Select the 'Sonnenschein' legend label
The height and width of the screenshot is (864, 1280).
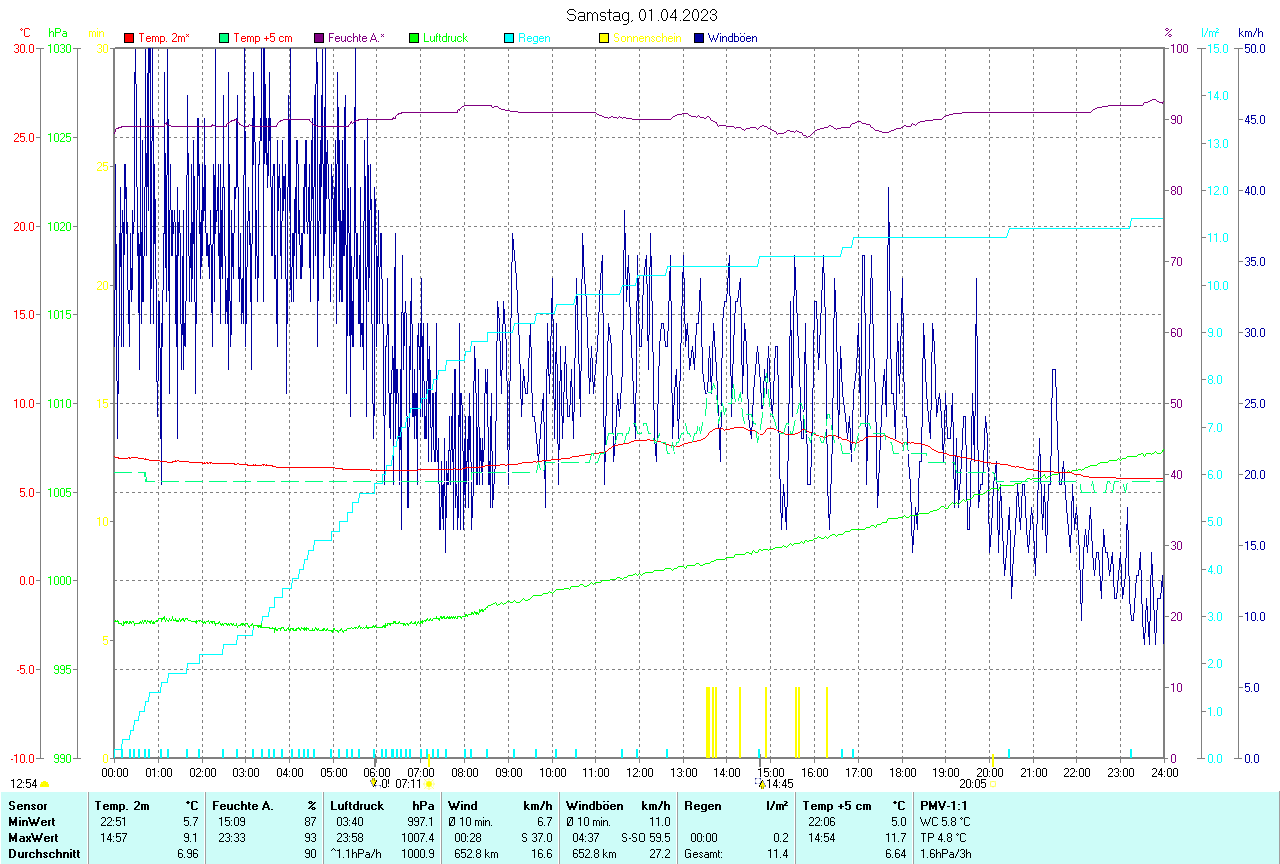click(x=647, y=38)
